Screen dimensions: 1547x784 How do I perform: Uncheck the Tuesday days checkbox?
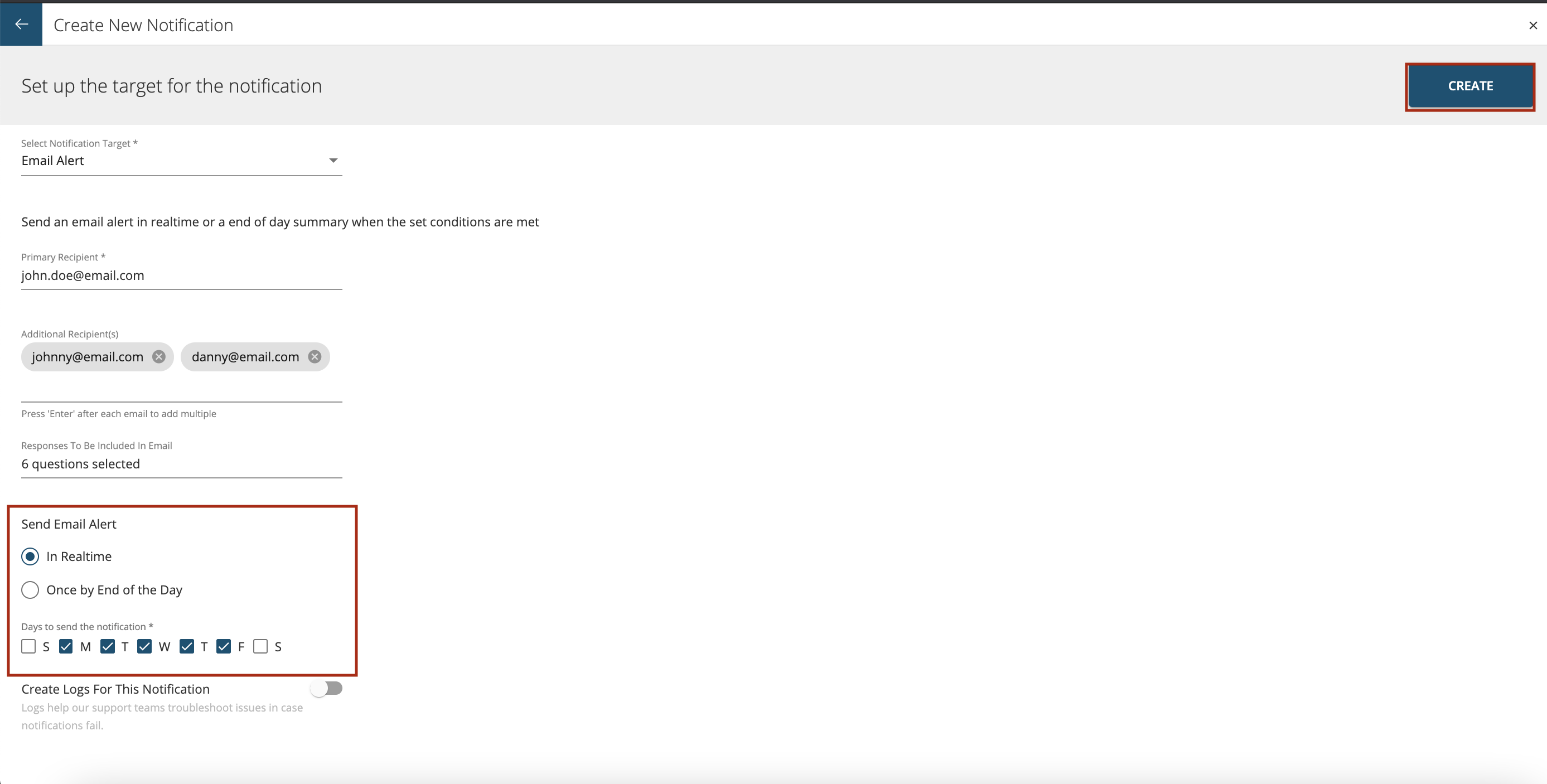(107, 646)
